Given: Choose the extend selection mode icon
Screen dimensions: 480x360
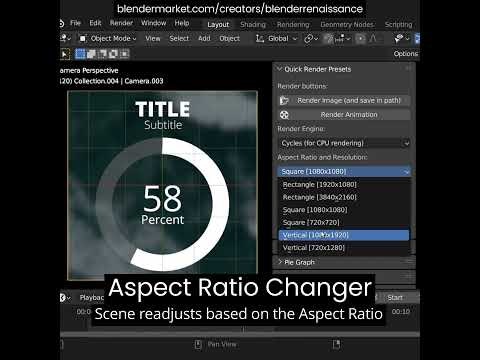Looking at the screenshot, I should pos(91,54).
